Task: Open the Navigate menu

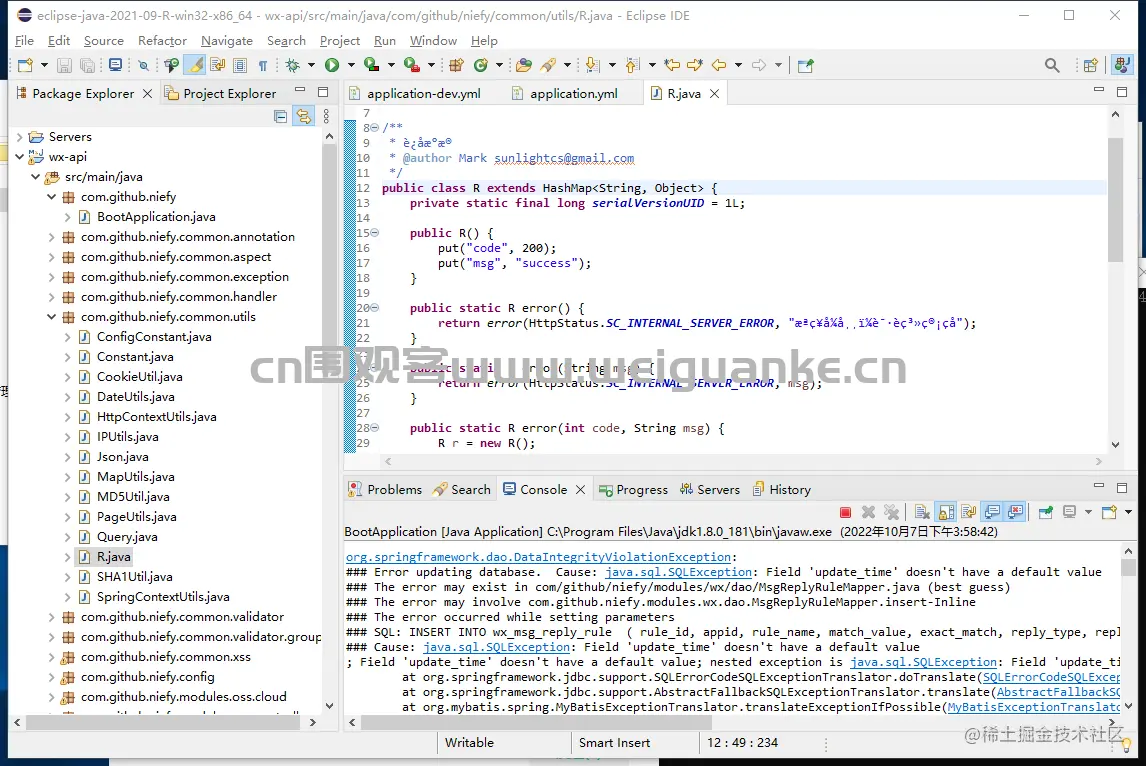Action: (227, 41)
